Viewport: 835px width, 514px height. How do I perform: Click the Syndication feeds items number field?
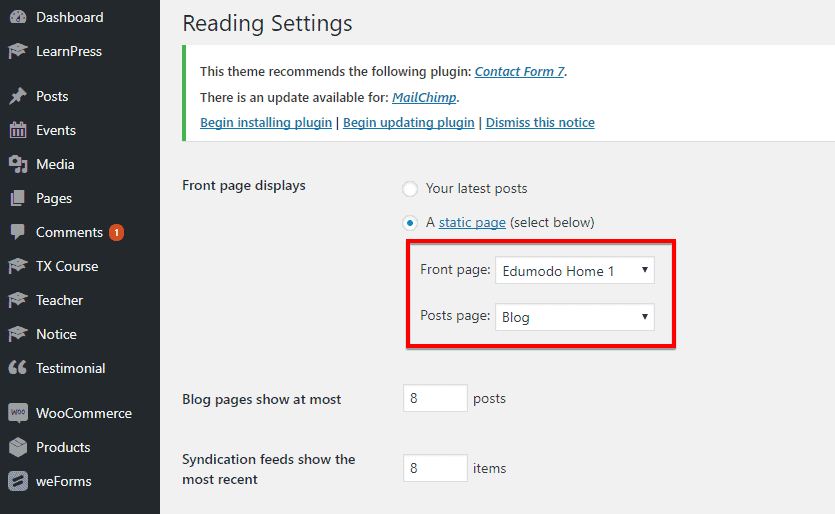tap(435, 468)
